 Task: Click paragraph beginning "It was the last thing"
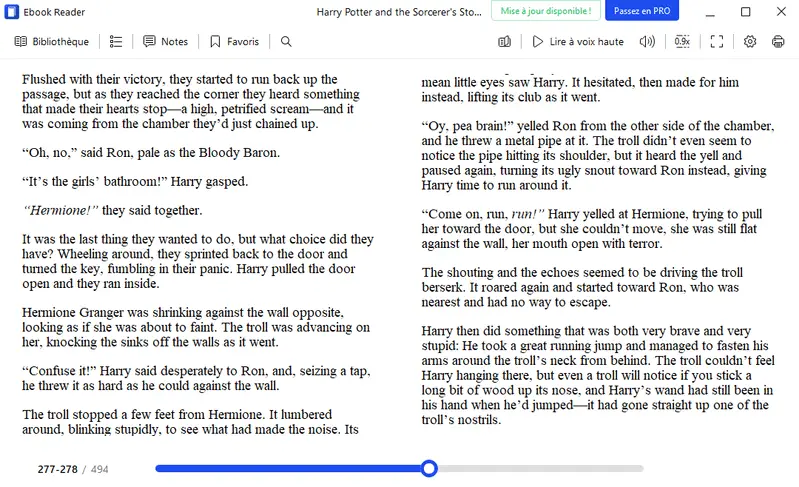(198, 261)
